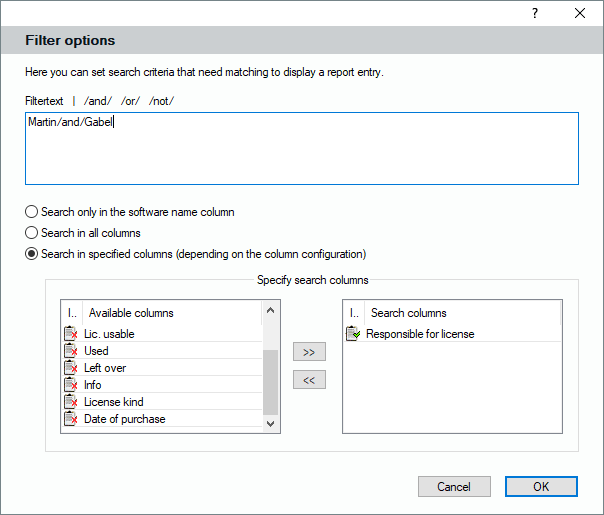Screen dimensions: 604x515
Task: Remove search column with << button
Action: (x=308, y=380)
